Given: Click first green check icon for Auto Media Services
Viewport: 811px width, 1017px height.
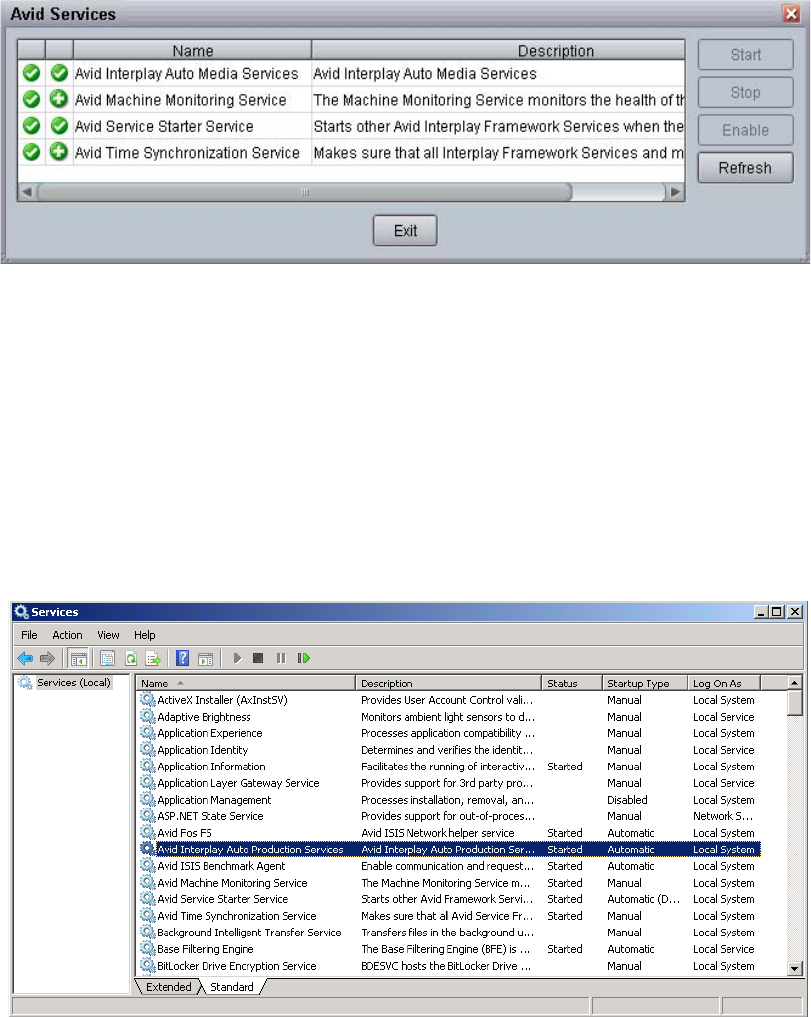Looking at the screenshot, I should tap(31, 73).
